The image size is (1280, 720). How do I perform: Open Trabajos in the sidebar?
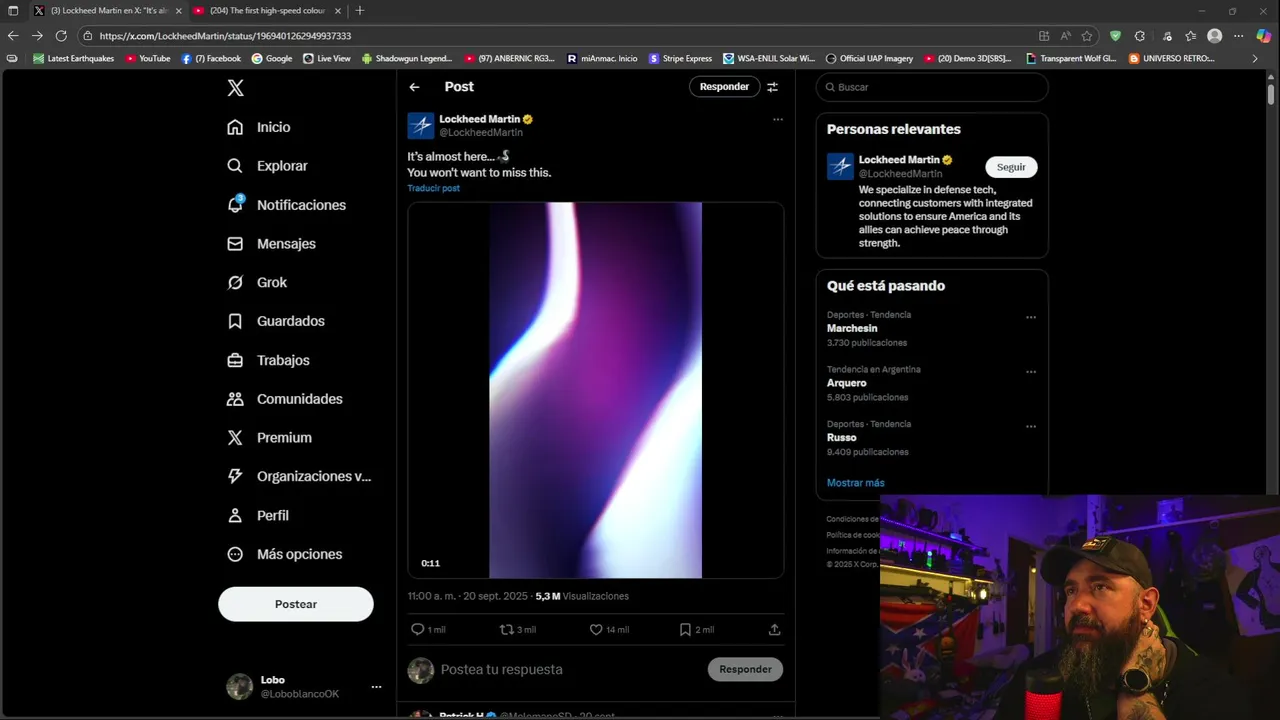(268, 360)
